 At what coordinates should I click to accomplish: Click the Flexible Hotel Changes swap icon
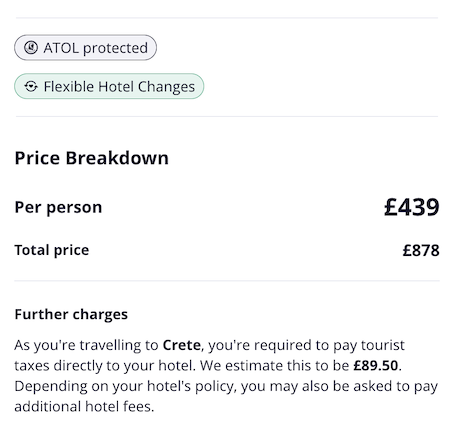click(x=31, y=86)
